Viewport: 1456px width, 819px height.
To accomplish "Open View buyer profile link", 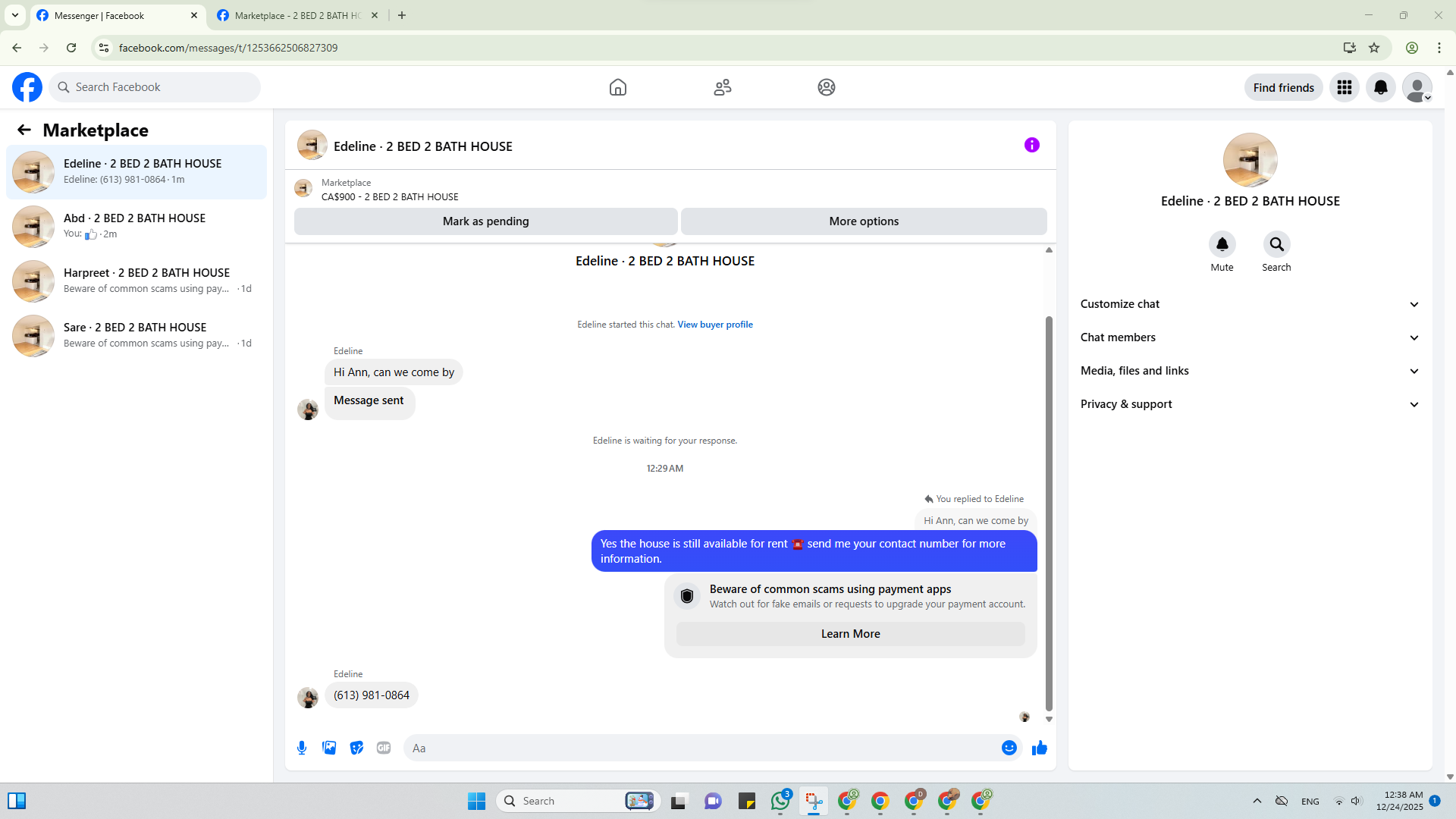I will 714,325.
